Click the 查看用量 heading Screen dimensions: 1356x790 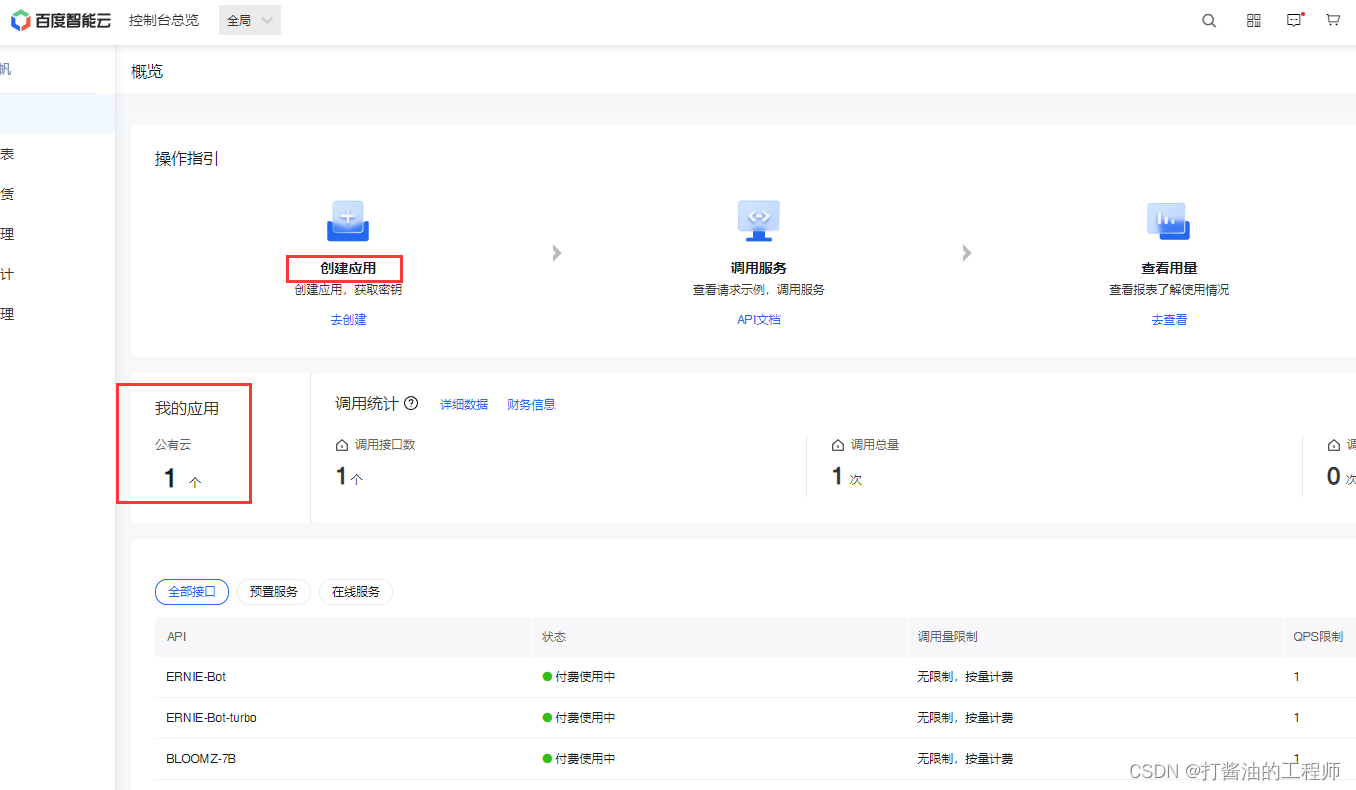tap(1169, 268)
